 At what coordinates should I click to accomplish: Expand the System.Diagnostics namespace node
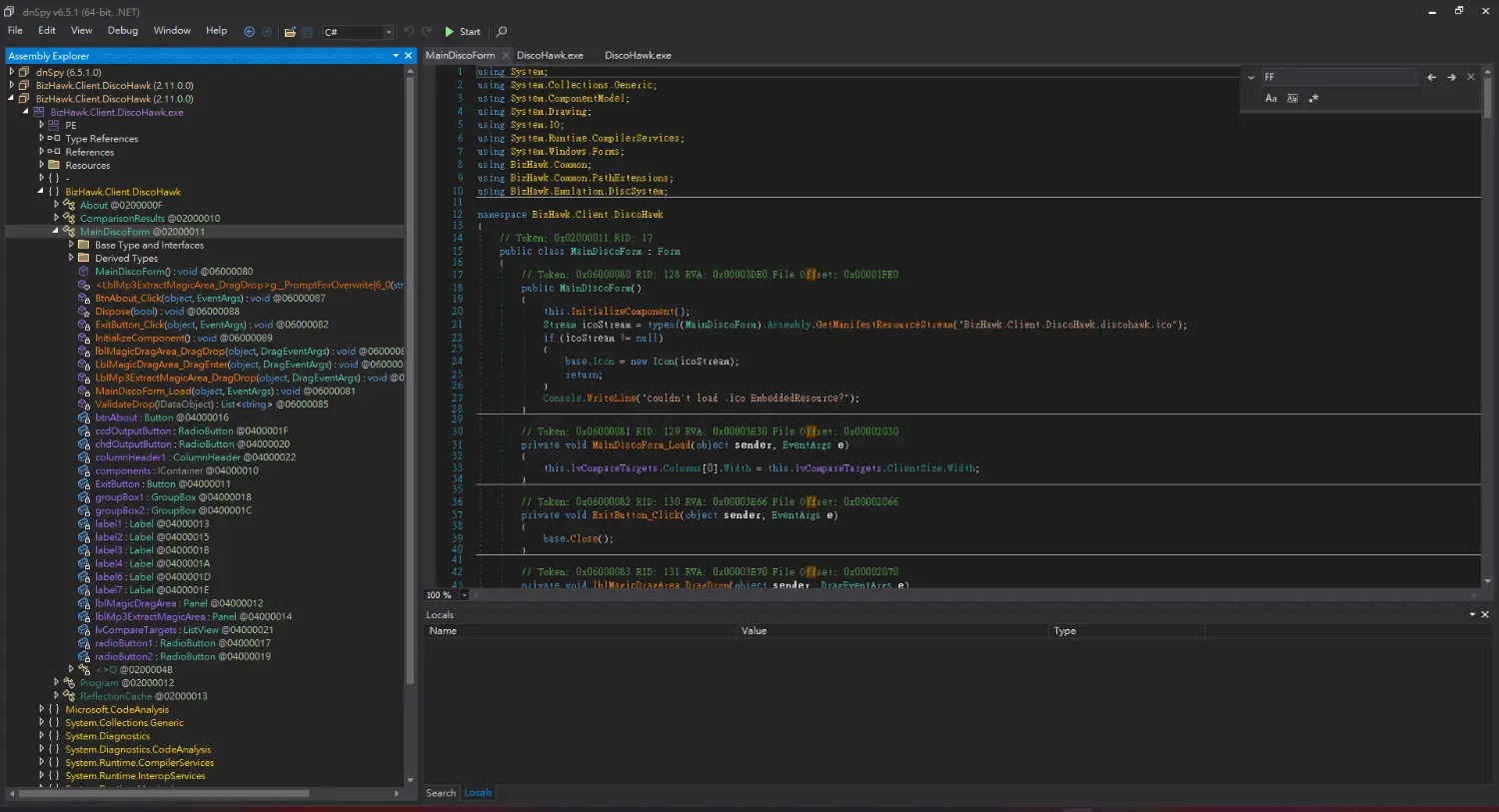tap(42, 736)
